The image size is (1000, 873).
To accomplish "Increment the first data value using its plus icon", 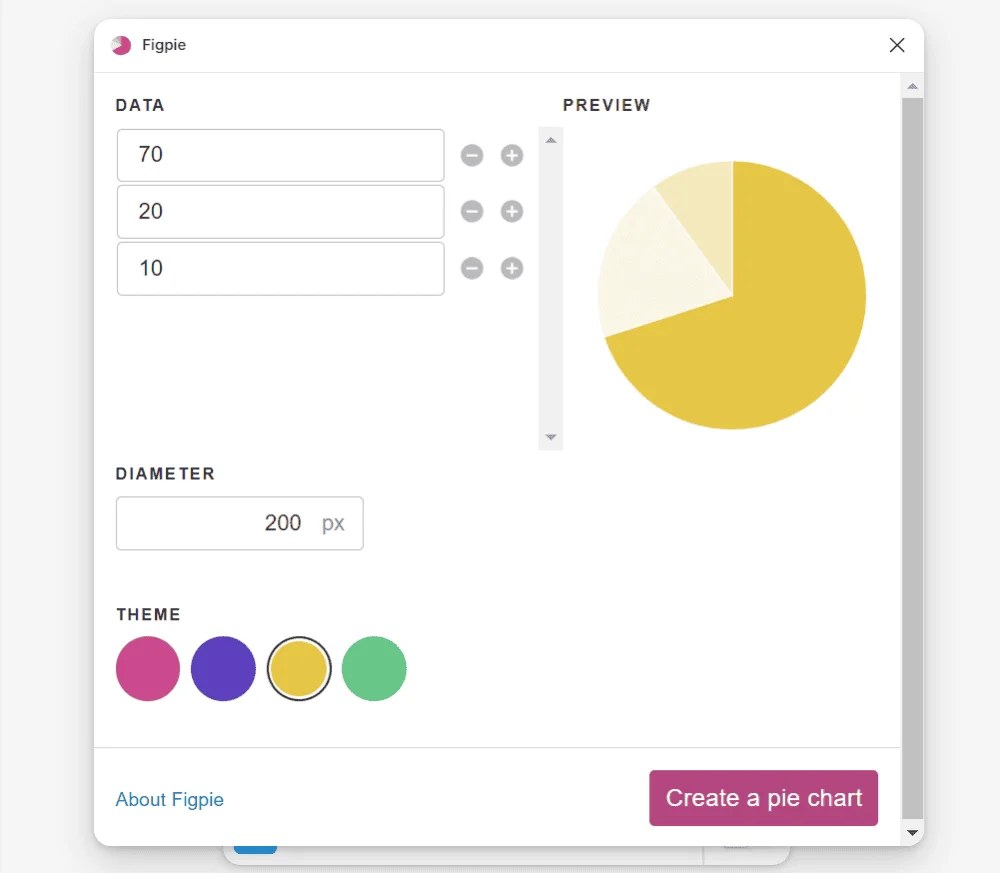I will coord(512,155).
